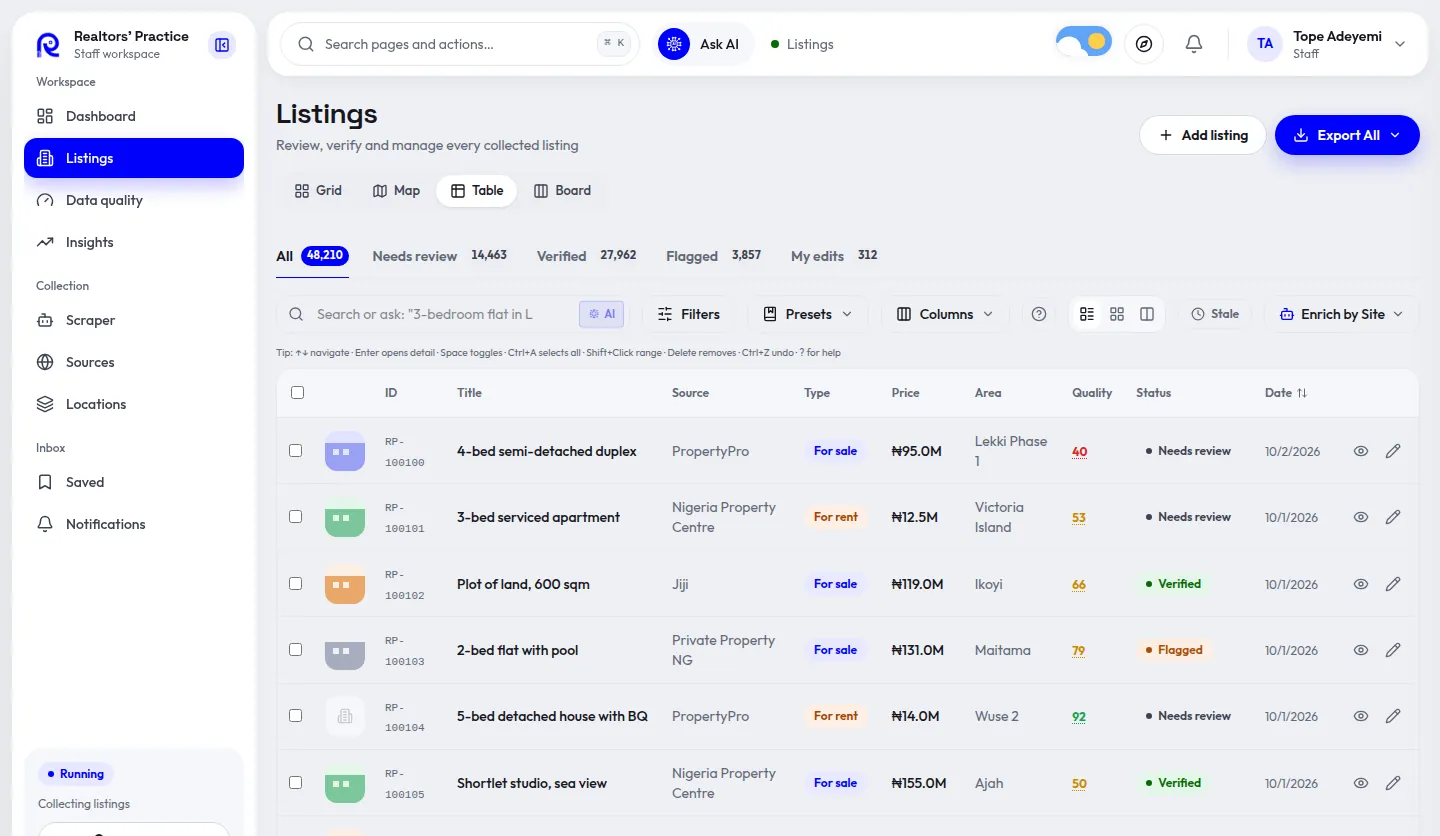Open Insights in the sidebar
1440x836 pixels.
click(x=134, y=242)
